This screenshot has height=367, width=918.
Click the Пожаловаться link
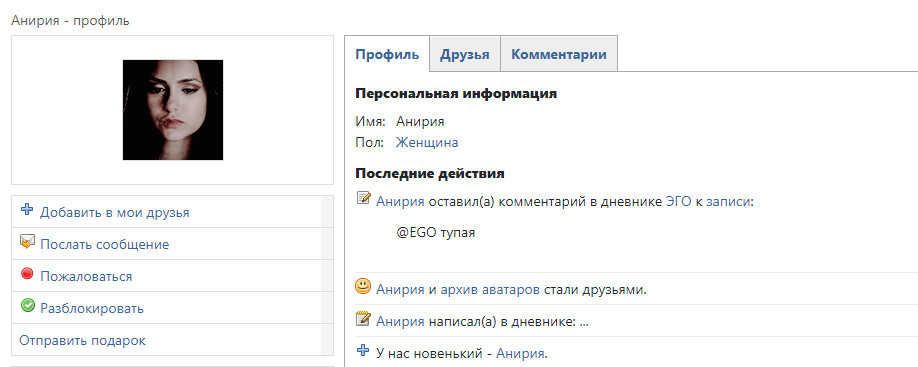click(x=86, y=276)
